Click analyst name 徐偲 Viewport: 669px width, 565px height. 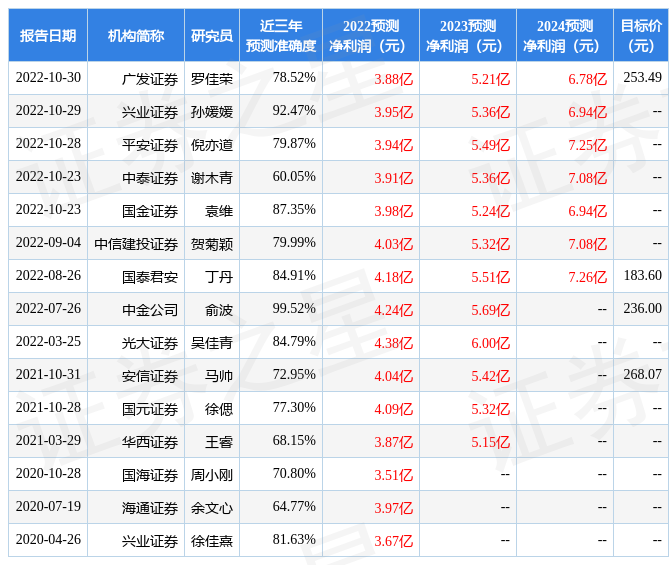point(219,409)
